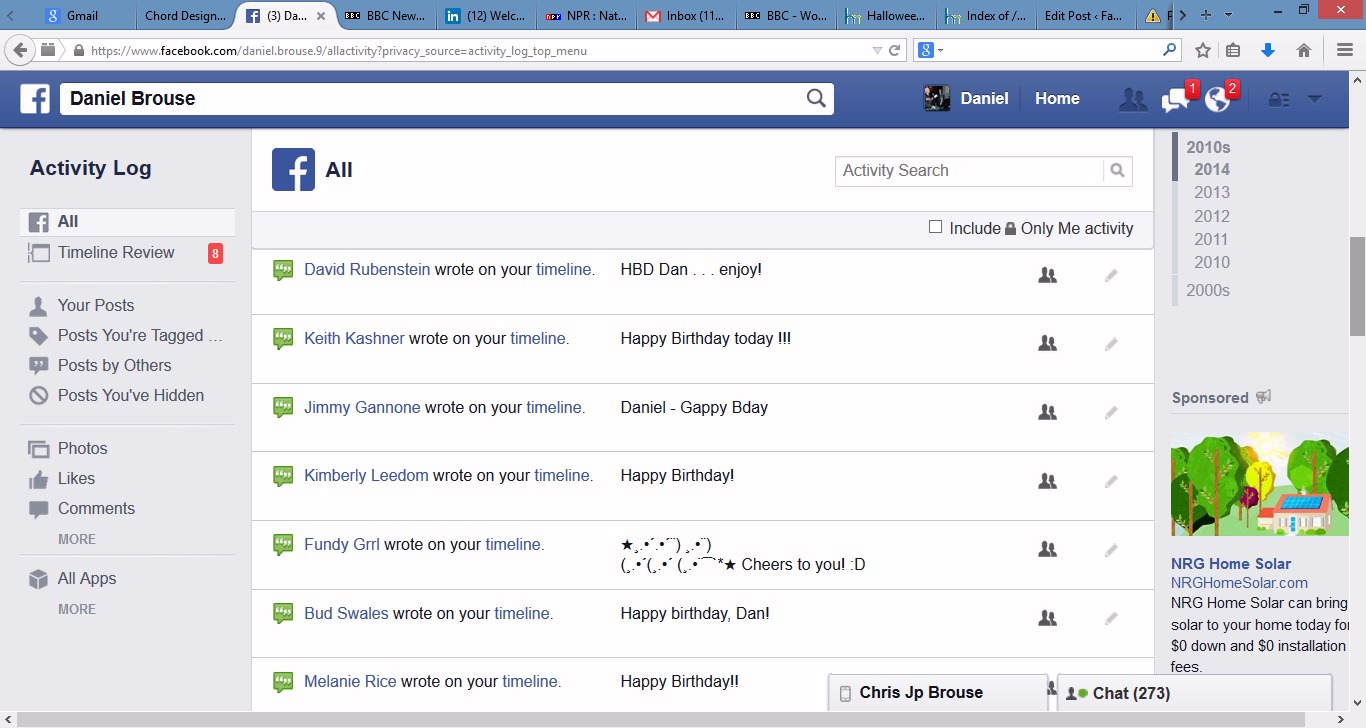The width and height of the screenshot is (1366, 728).
Task: Expand MORE under All Apps
Action: click(x=77, y=609)
